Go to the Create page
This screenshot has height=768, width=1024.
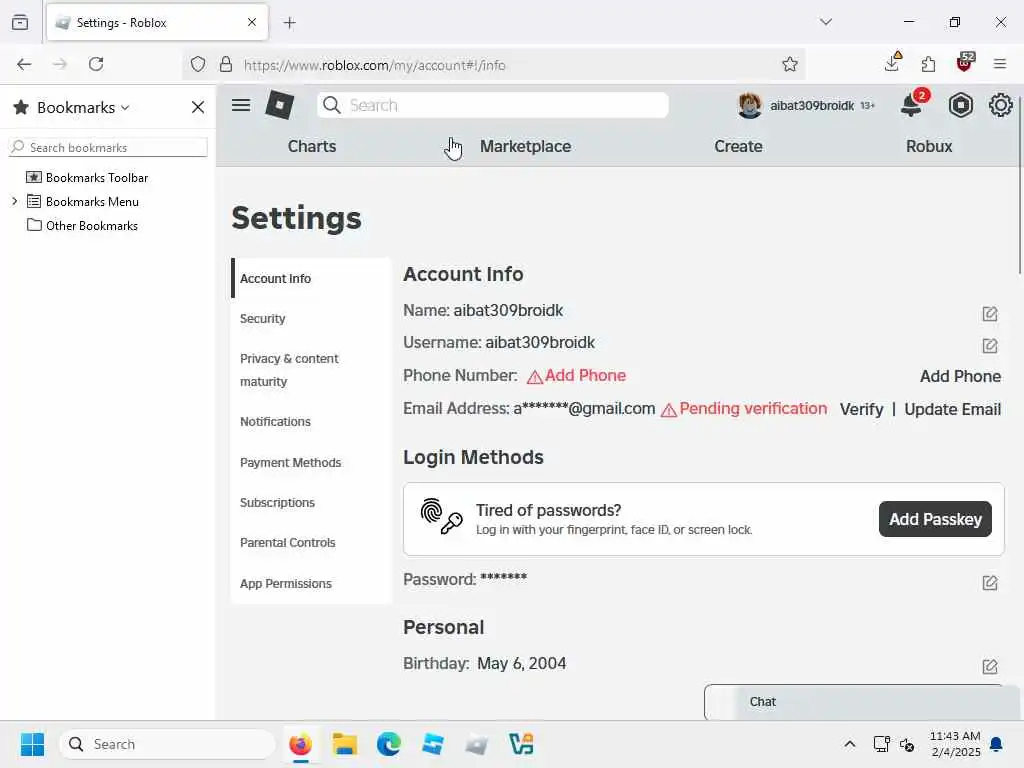(738, 146)
